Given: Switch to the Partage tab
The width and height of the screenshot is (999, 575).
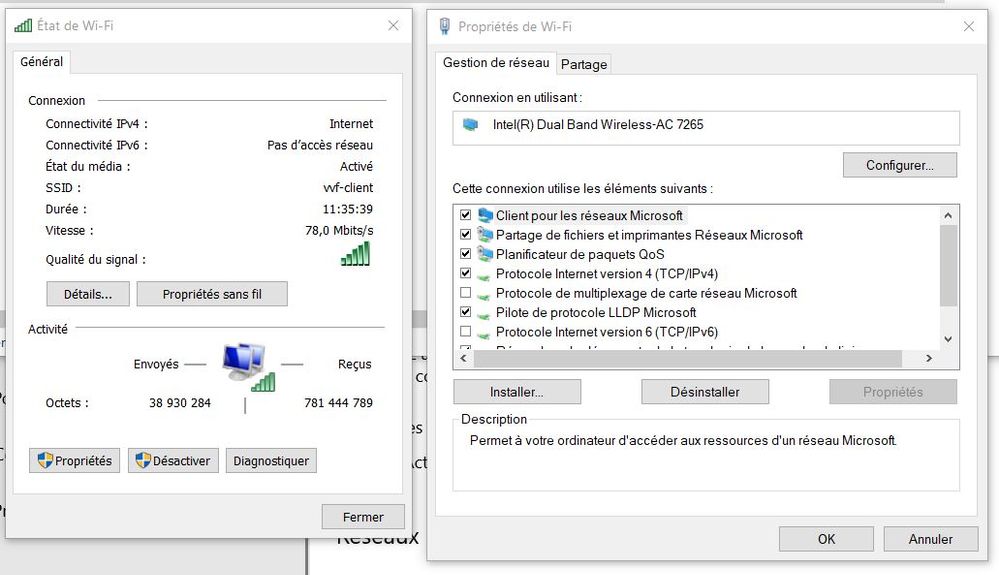Looking at the screenshot, I should 584,64.
